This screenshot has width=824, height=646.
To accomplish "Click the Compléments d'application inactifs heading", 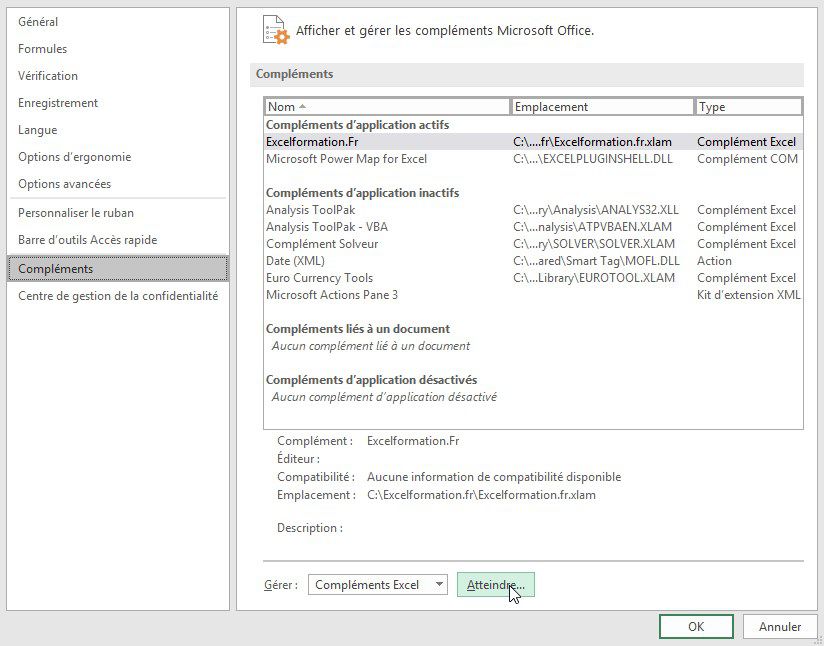I will (363, 193).
